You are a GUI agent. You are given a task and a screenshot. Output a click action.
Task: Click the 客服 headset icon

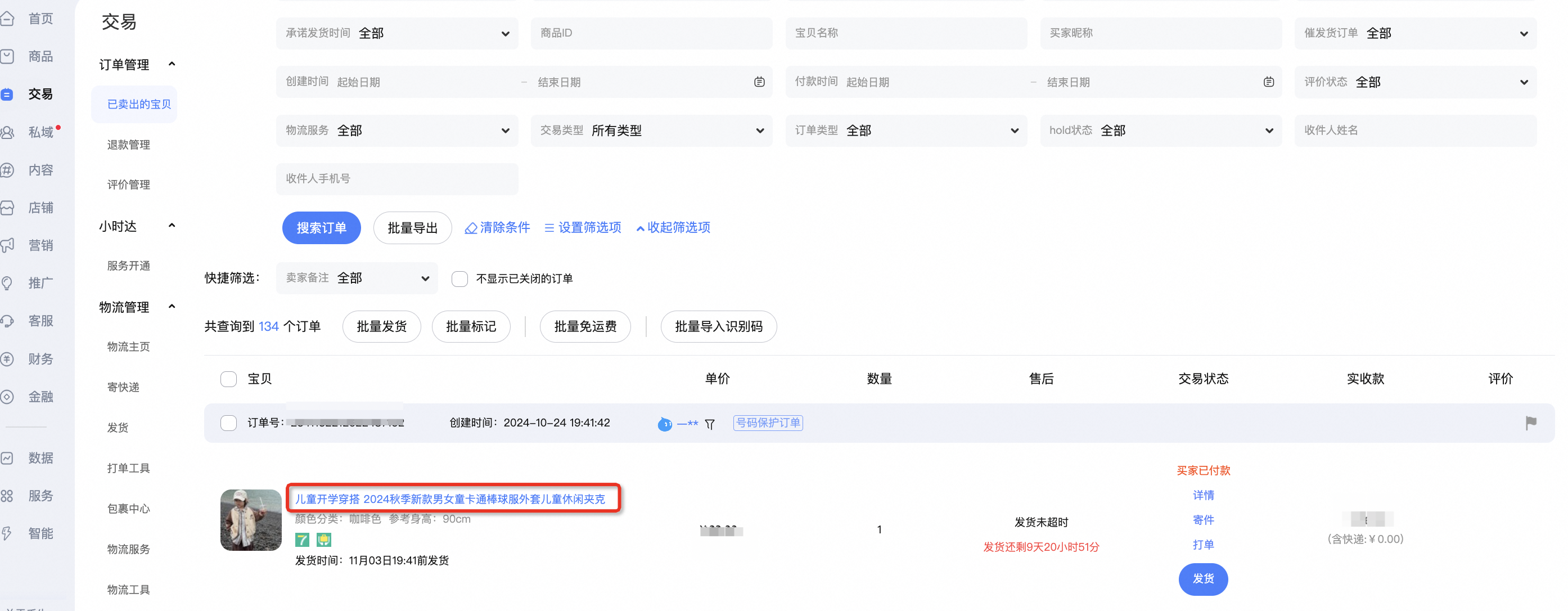tap(7, 321)
